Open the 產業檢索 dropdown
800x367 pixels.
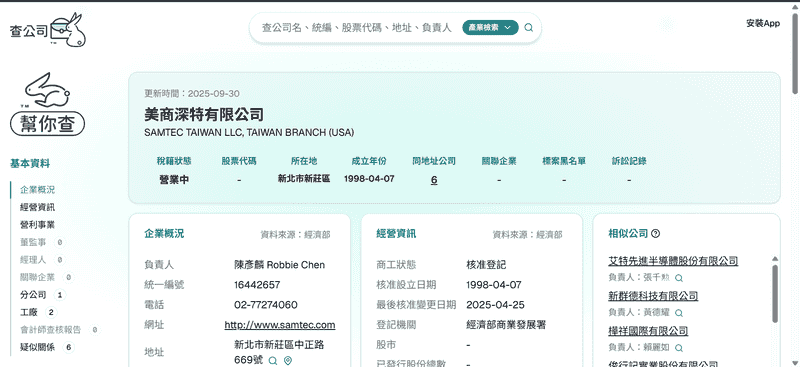490,28
